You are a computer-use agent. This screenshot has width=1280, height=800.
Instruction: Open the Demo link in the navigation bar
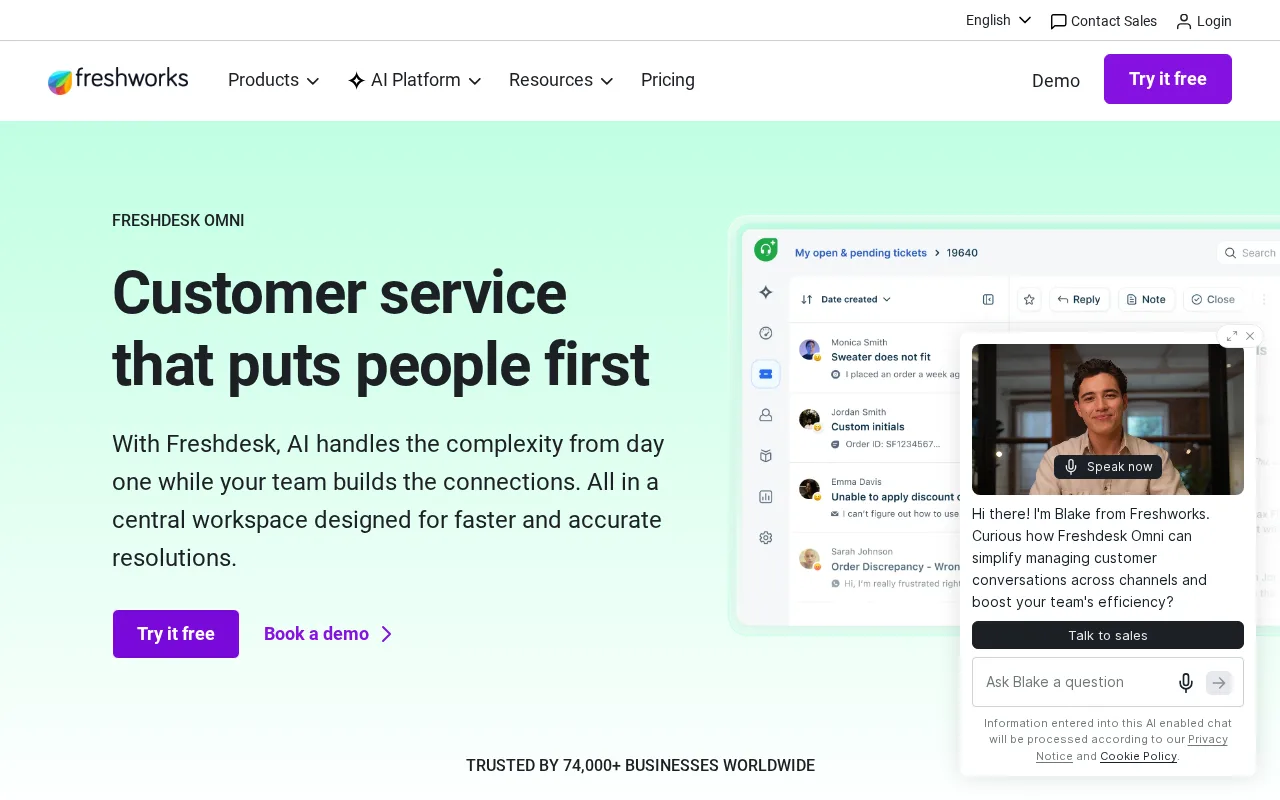point(1056,81)
